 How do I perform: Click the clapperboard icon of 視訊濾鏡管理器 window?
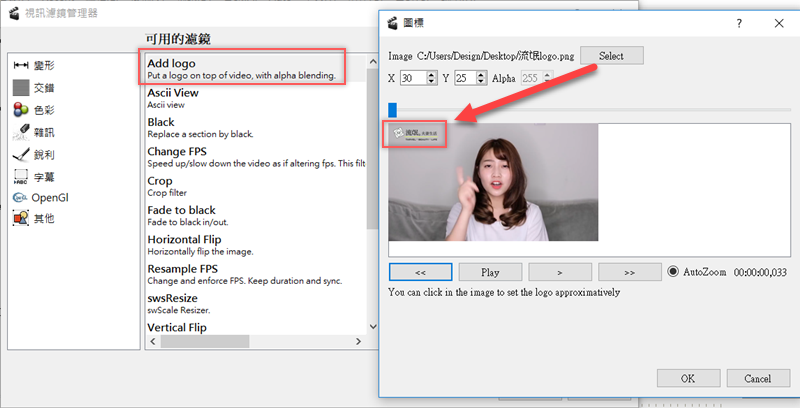click(x=14, y=13)
